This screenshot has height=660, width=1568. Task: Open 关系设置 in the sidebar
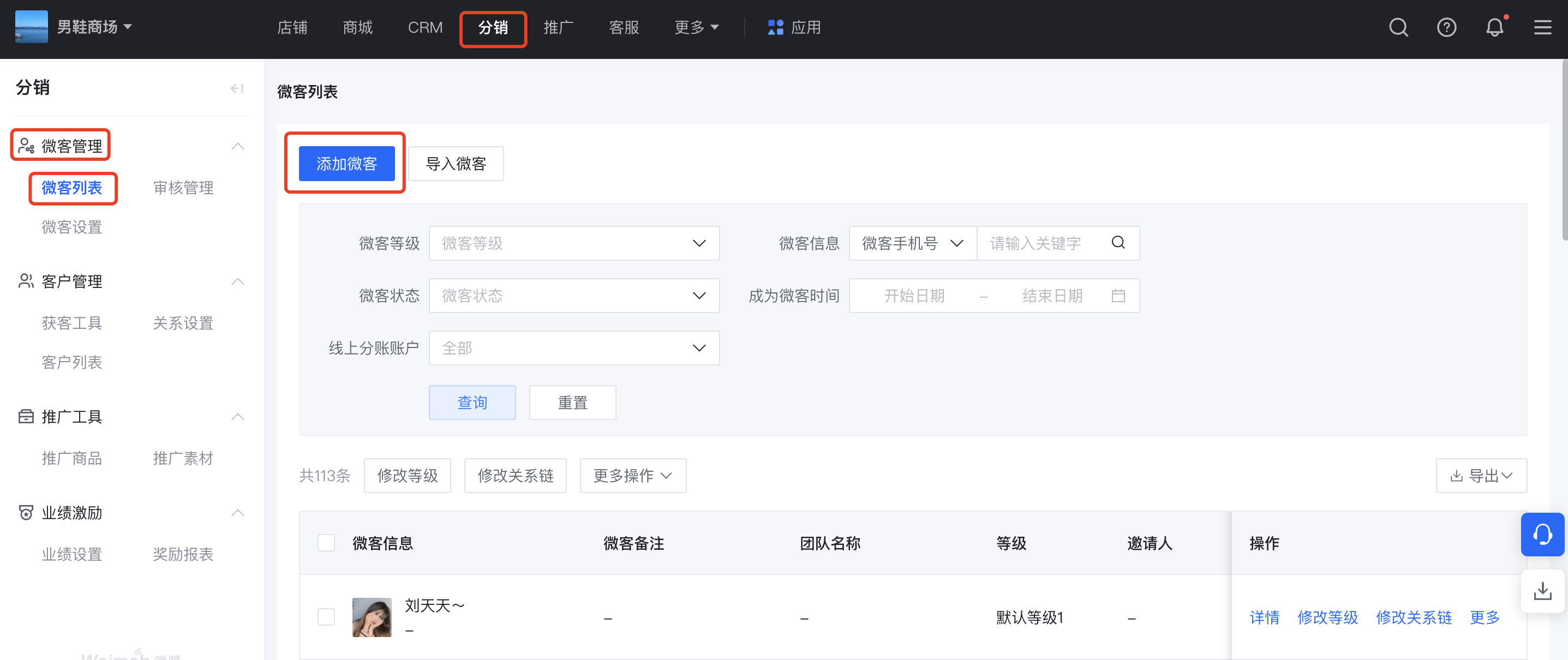183,323
